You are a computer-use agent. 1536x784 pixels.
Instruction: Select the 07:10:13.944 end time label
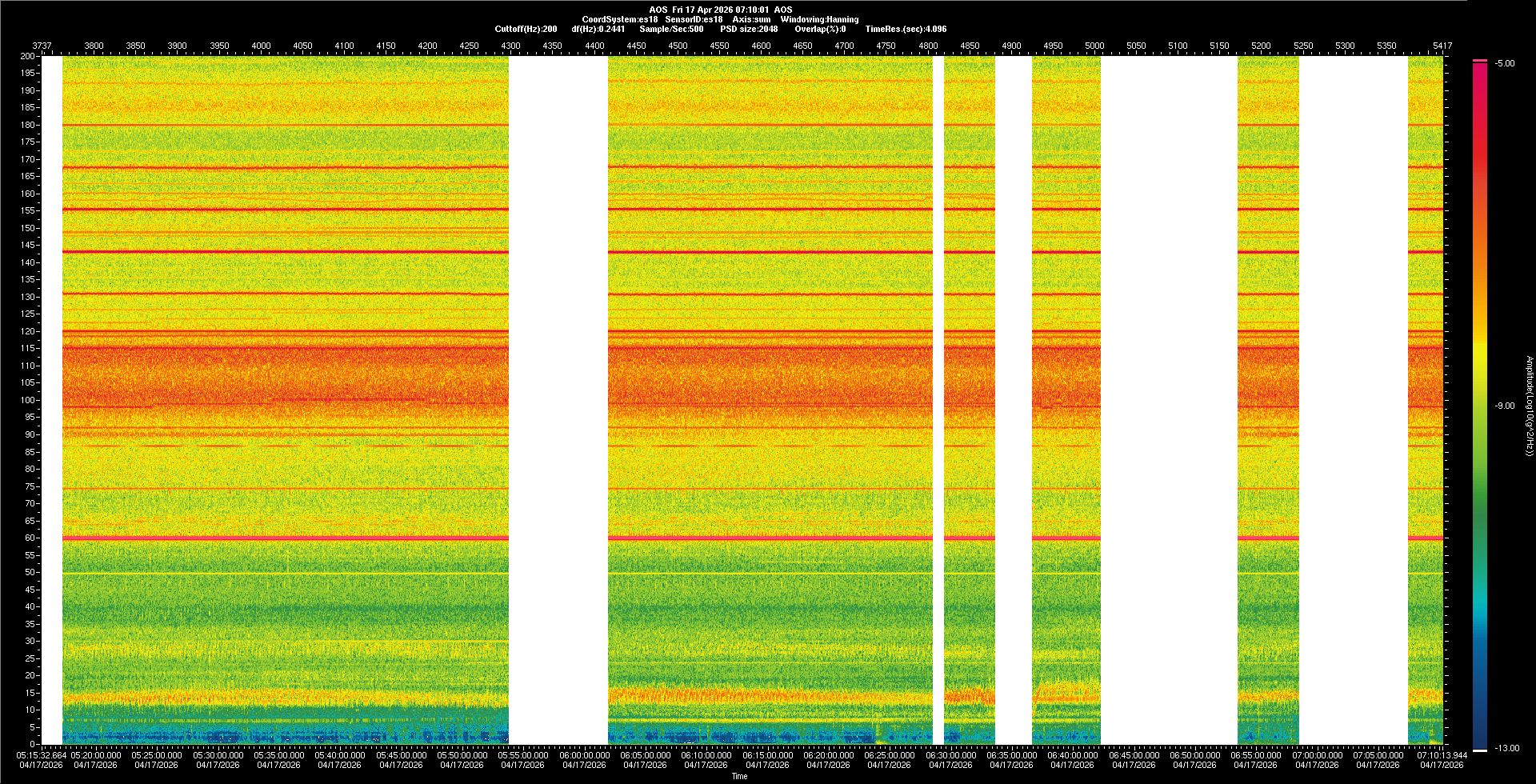[x=1442, y=755]
